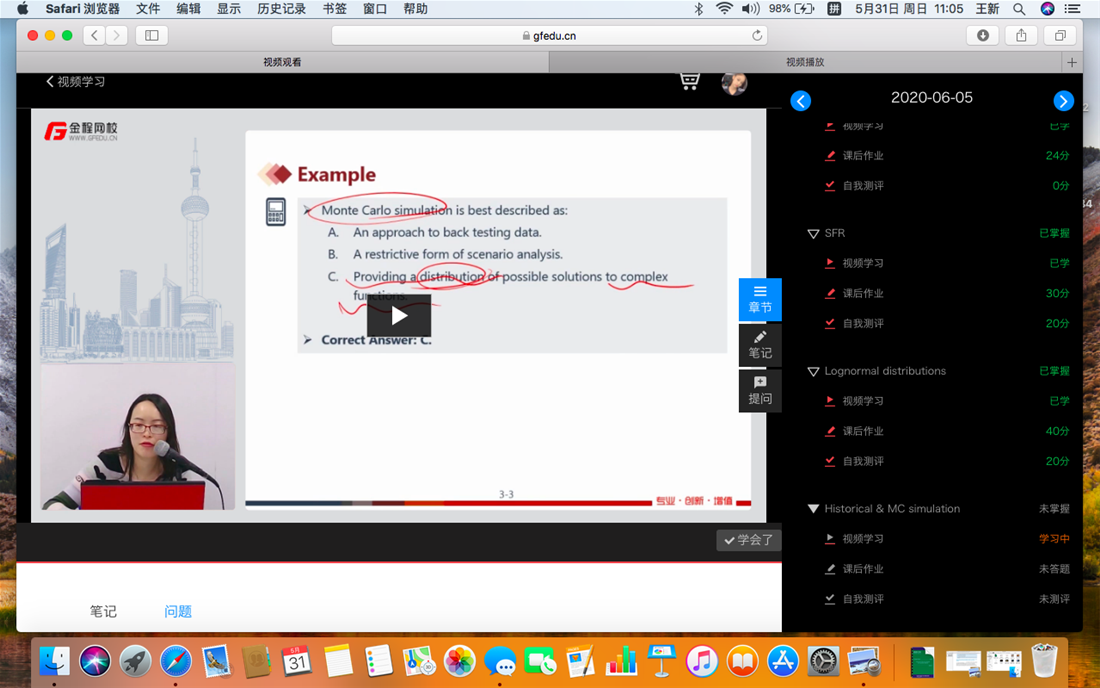
Task: Go to previous date with left arrow
Action: (801, 101)
